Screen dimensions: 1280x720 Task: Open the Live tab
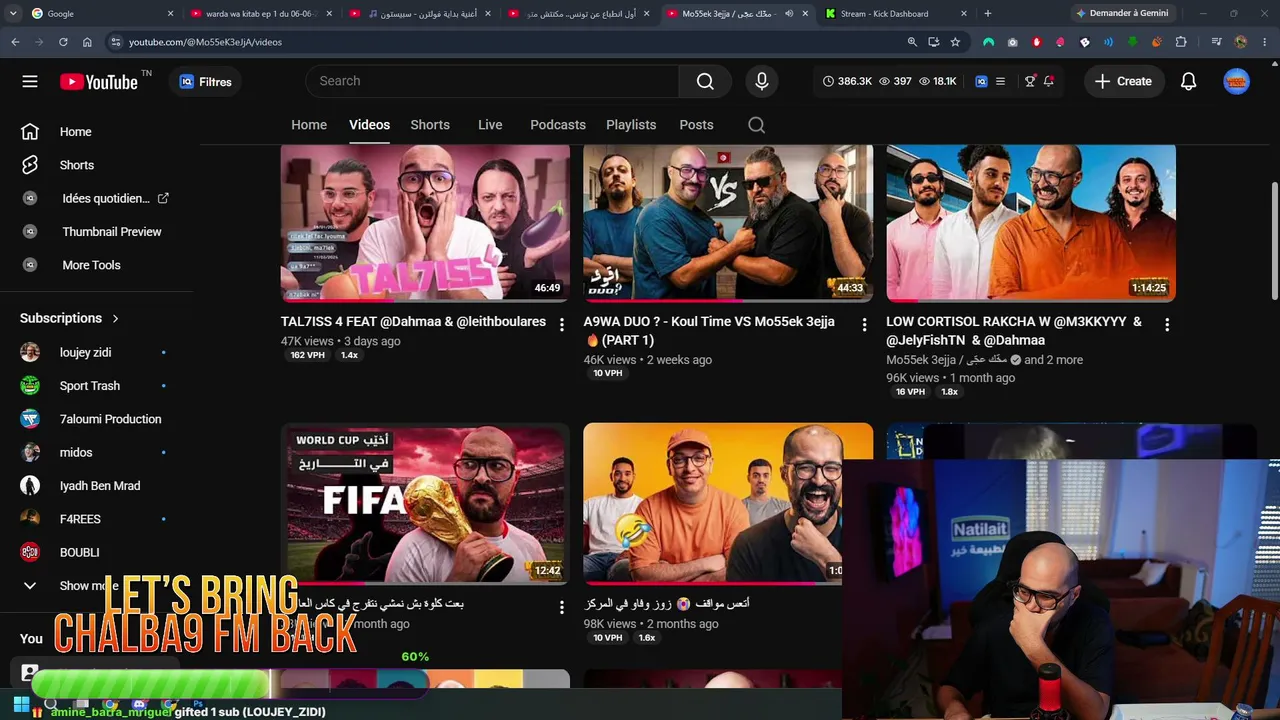click(490, 125)
